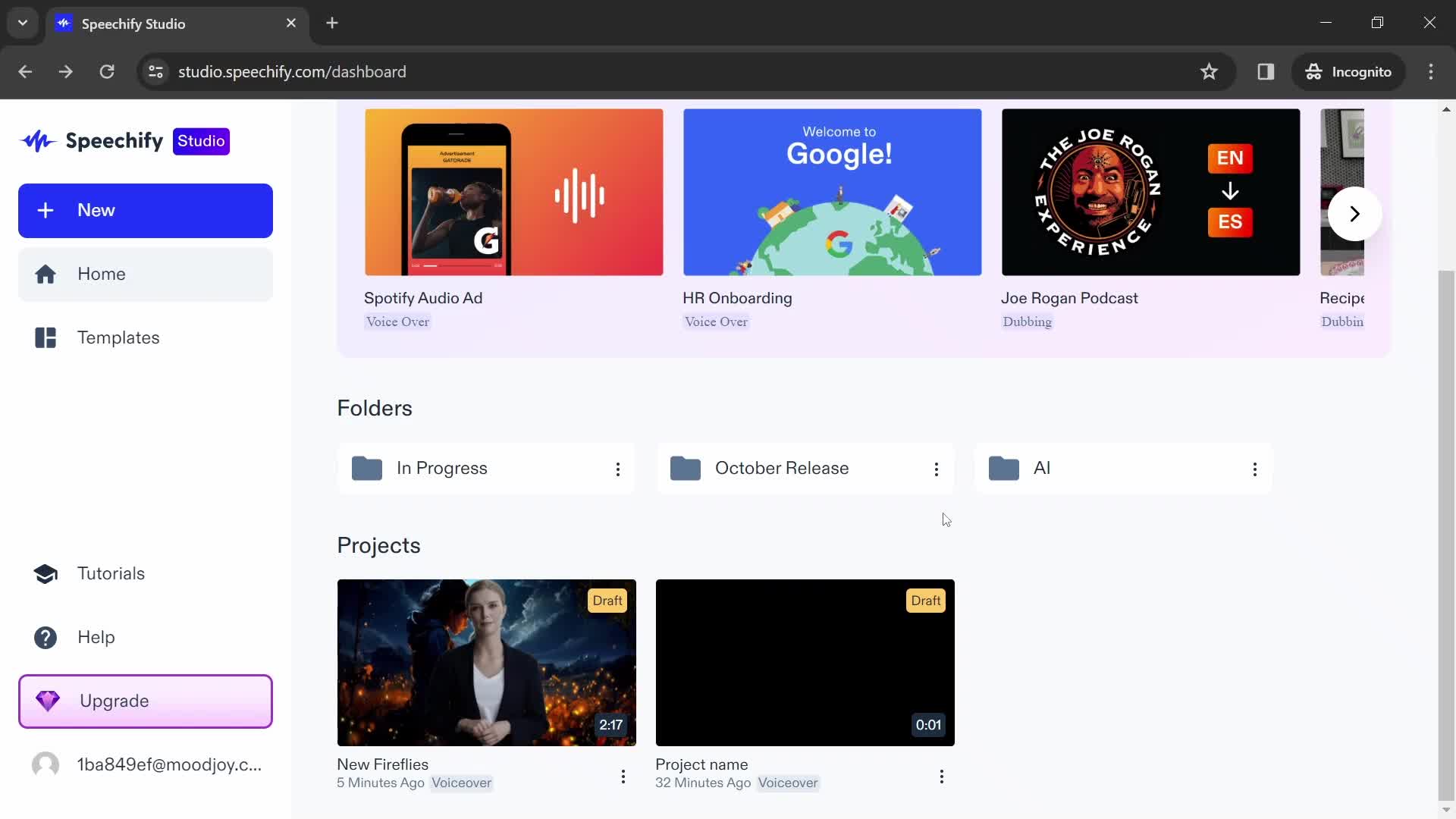Click the Upgrade diamond icon
The height and width of the screenshot is (819, 1456).
(46, 701)
